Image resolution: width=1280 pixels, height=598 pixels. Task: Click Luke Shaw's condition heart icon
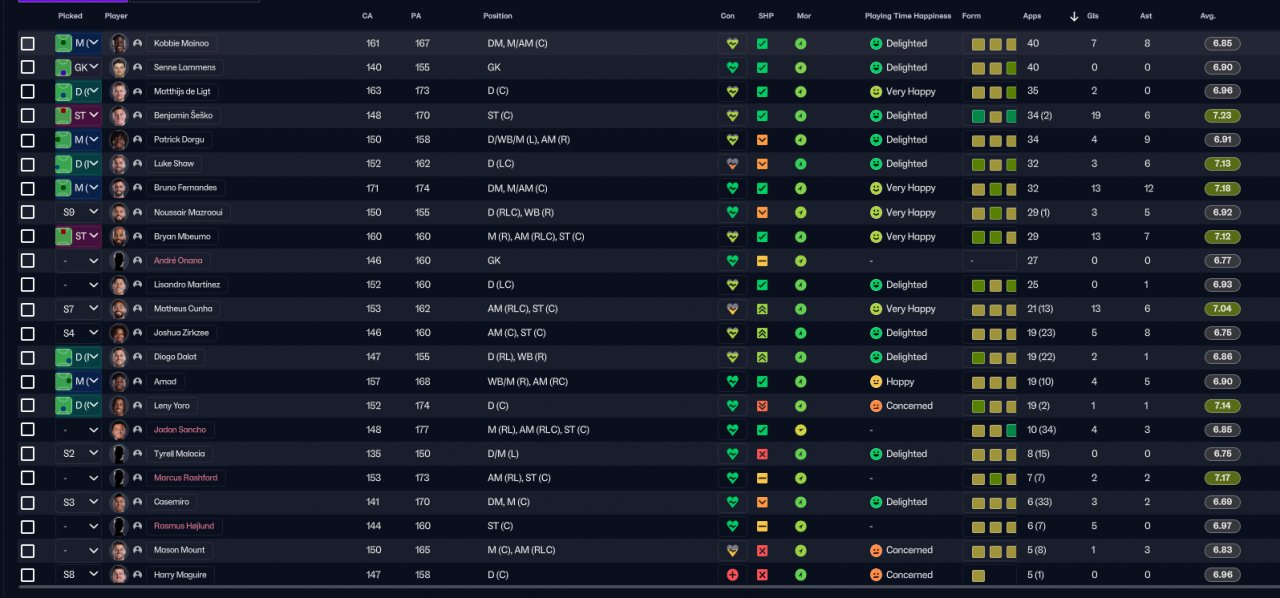tap(732, 164)
